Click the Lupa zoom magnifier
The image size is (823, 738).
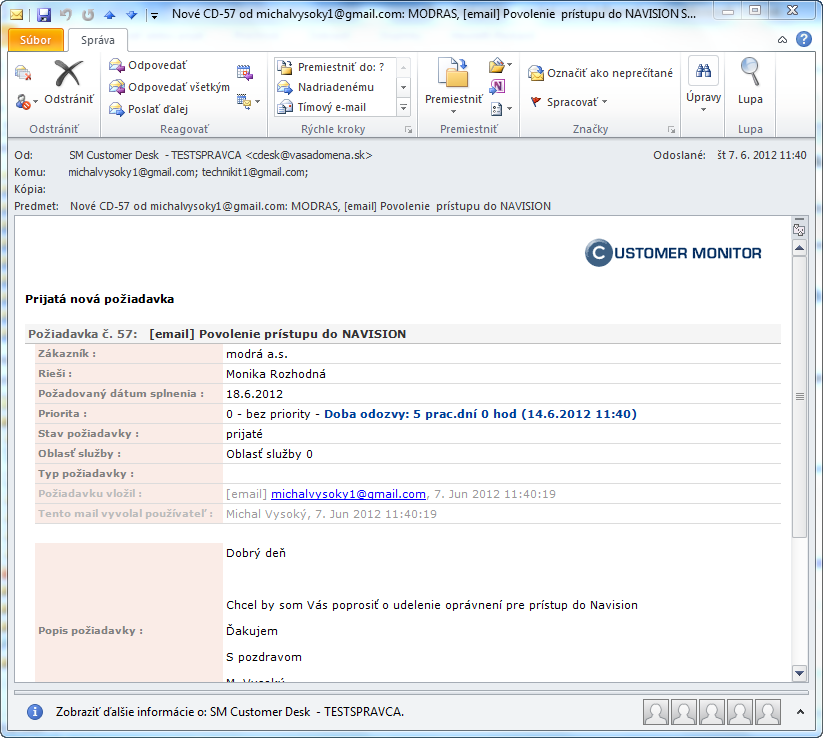tap(750, 82)
